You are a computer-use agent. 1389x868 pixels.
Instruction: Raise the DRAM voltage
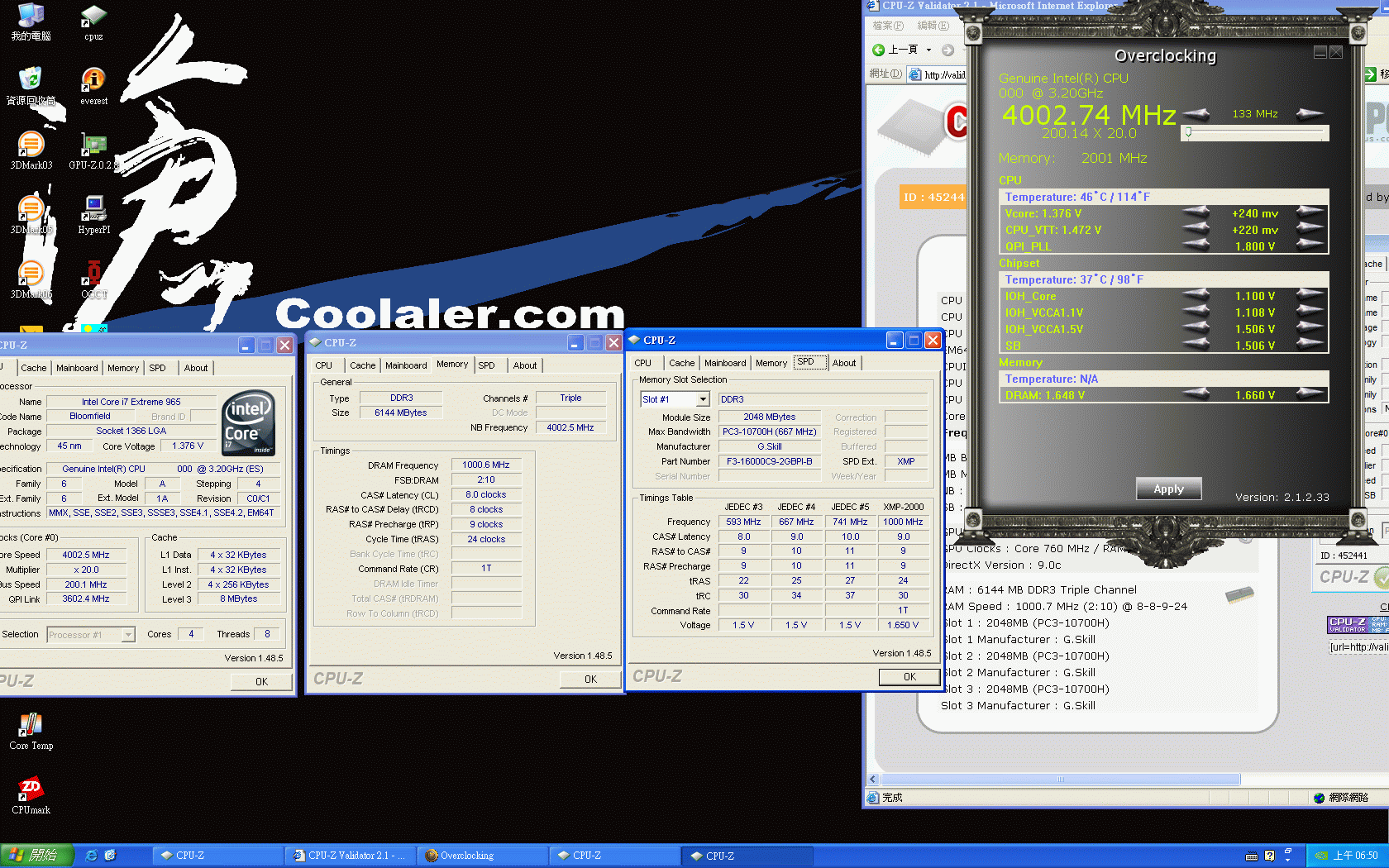tap(1310, 394)
